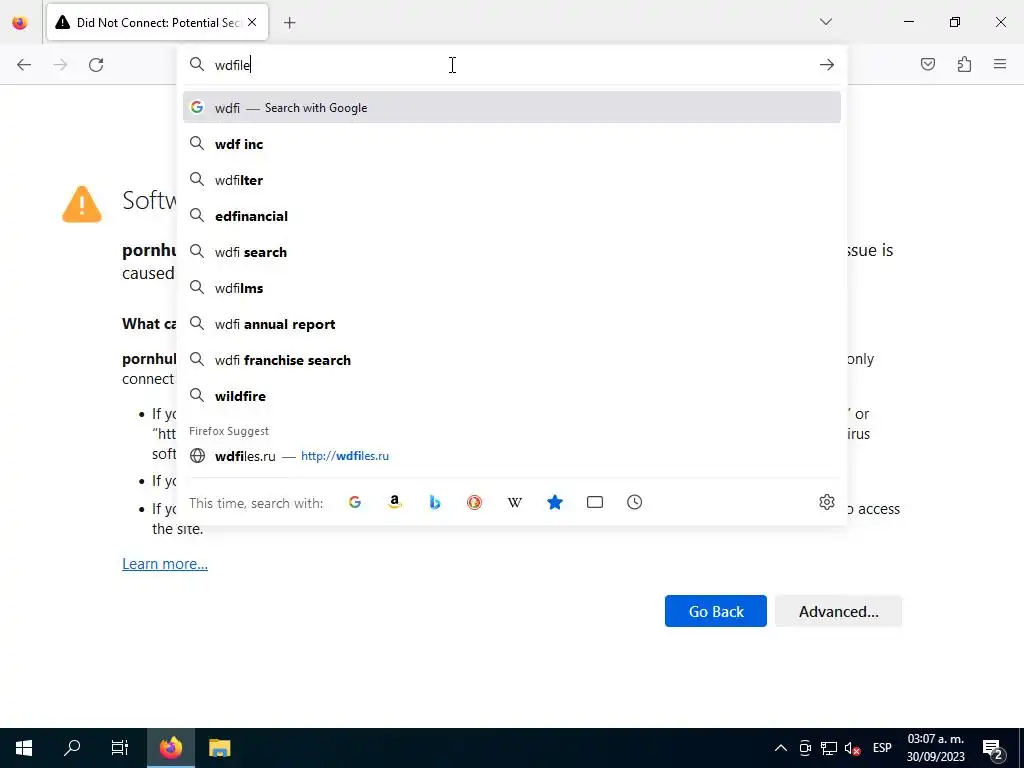Screen dimensions: 1024x768
Task: Select 'wdfi annual report' suggestion
Action: [x=512, y=324]
